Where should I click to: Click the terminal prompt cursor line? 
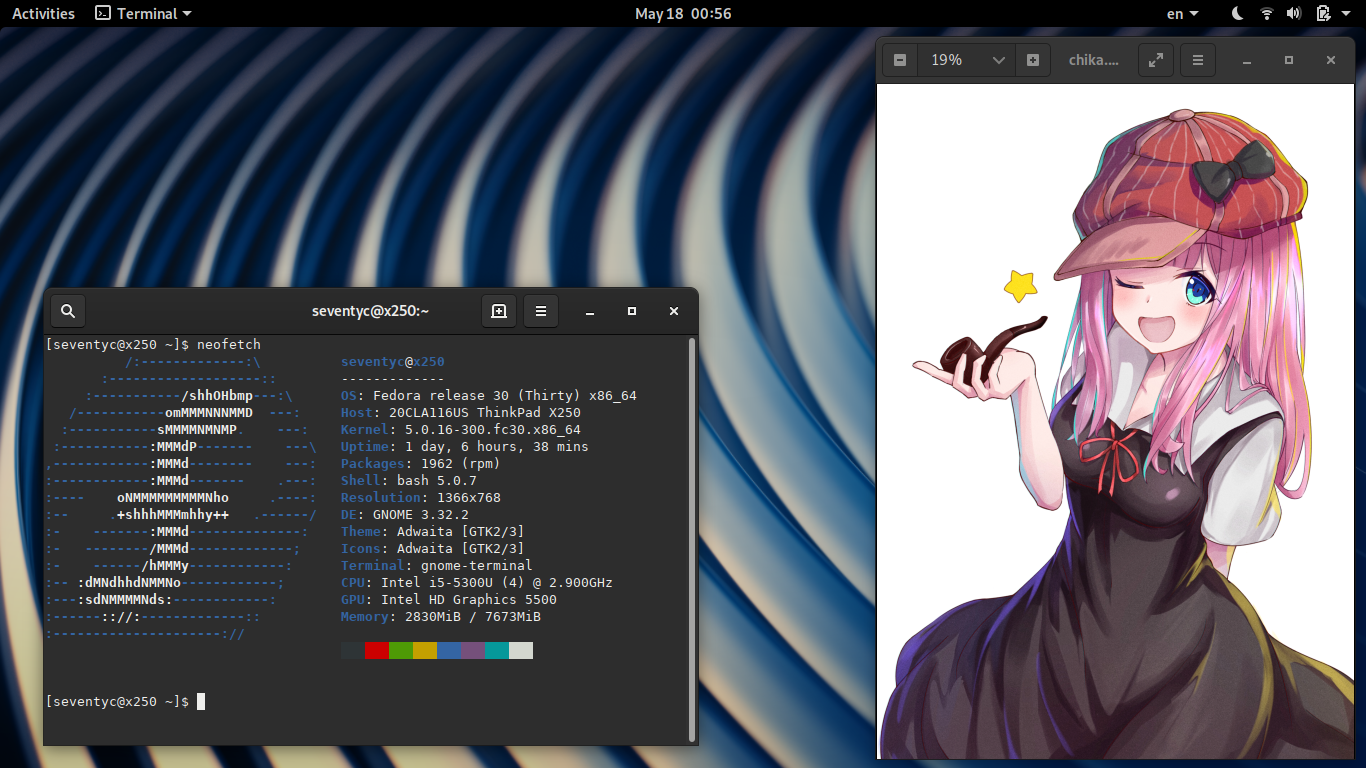coord(125,702)
